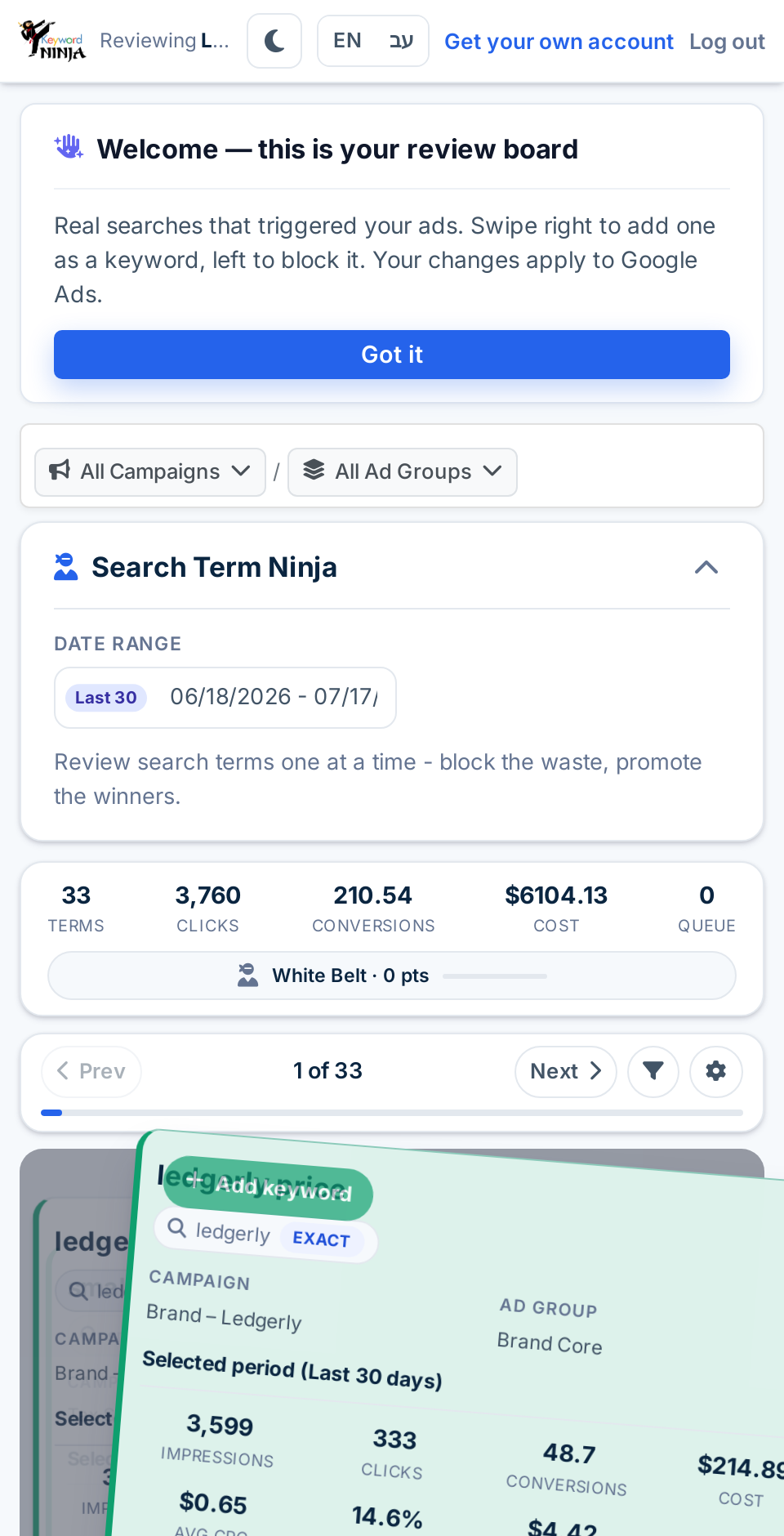
Task: Click the date range input field
Action: [x=225, y=698]
